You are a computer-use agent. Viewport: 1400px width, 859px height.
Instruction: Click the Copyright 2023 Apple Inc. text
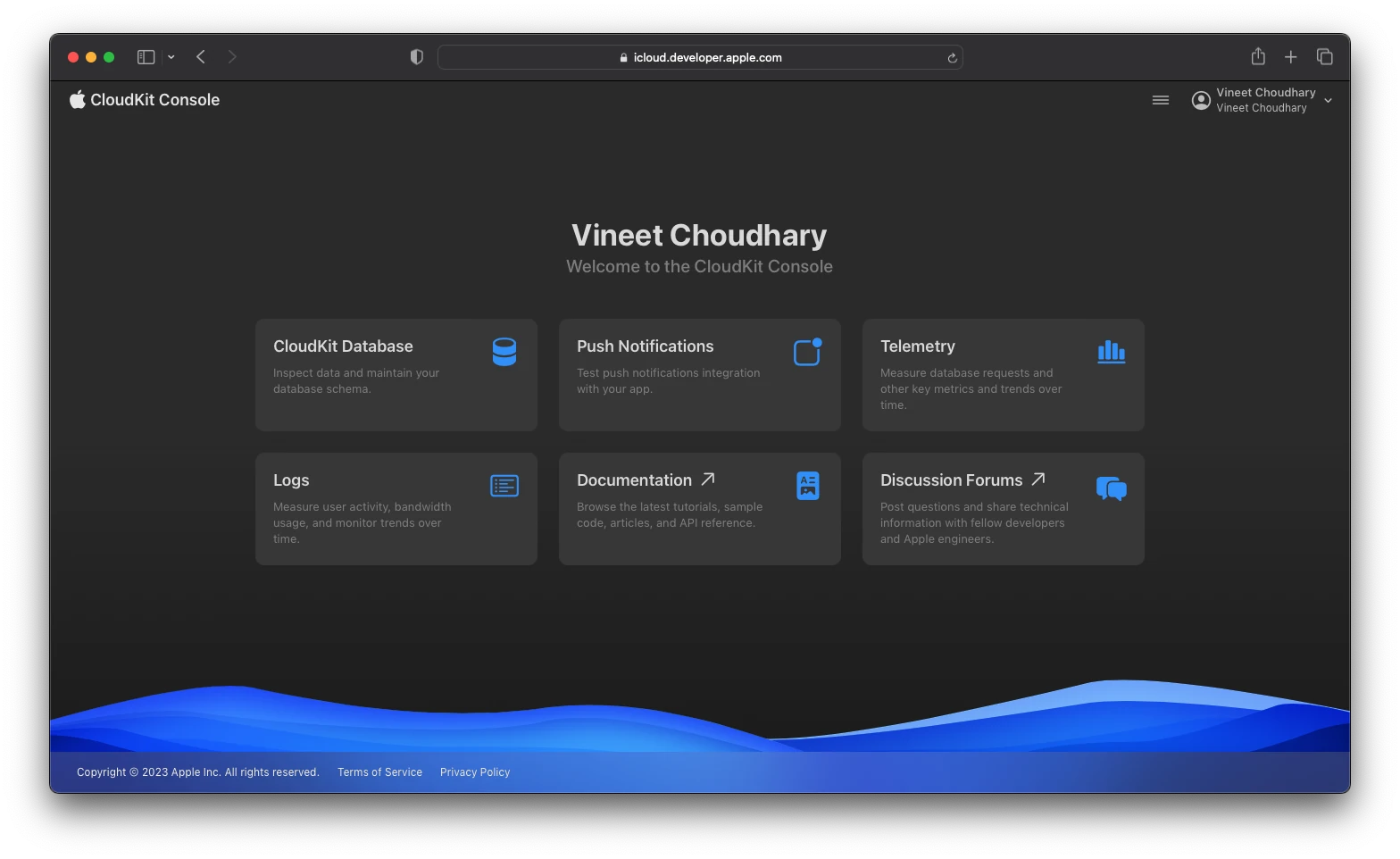pyautogui.click(x=197, y=772)
